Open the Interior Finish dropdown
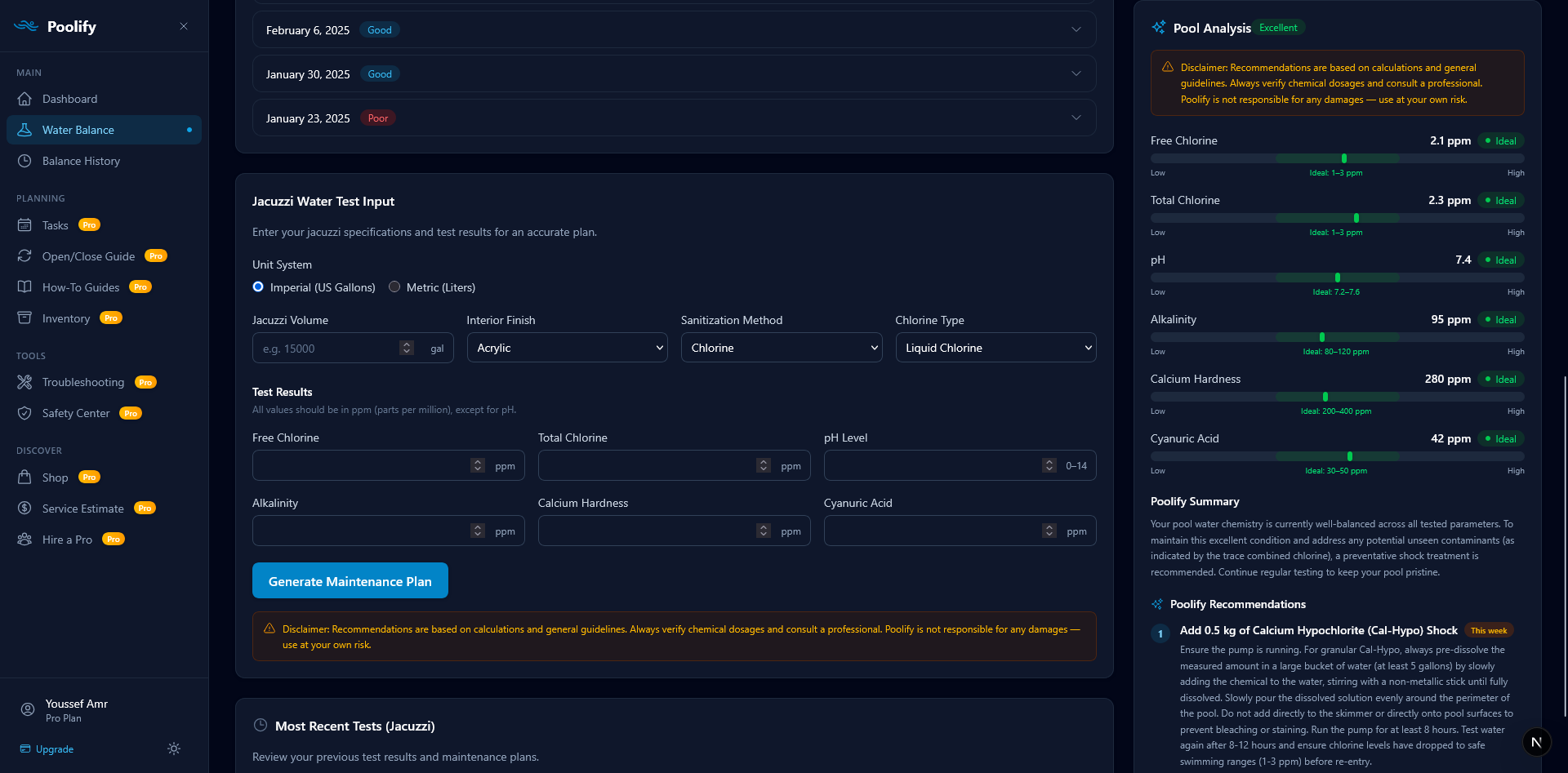This screenshot has width=1568, height=773. point(567,348)
